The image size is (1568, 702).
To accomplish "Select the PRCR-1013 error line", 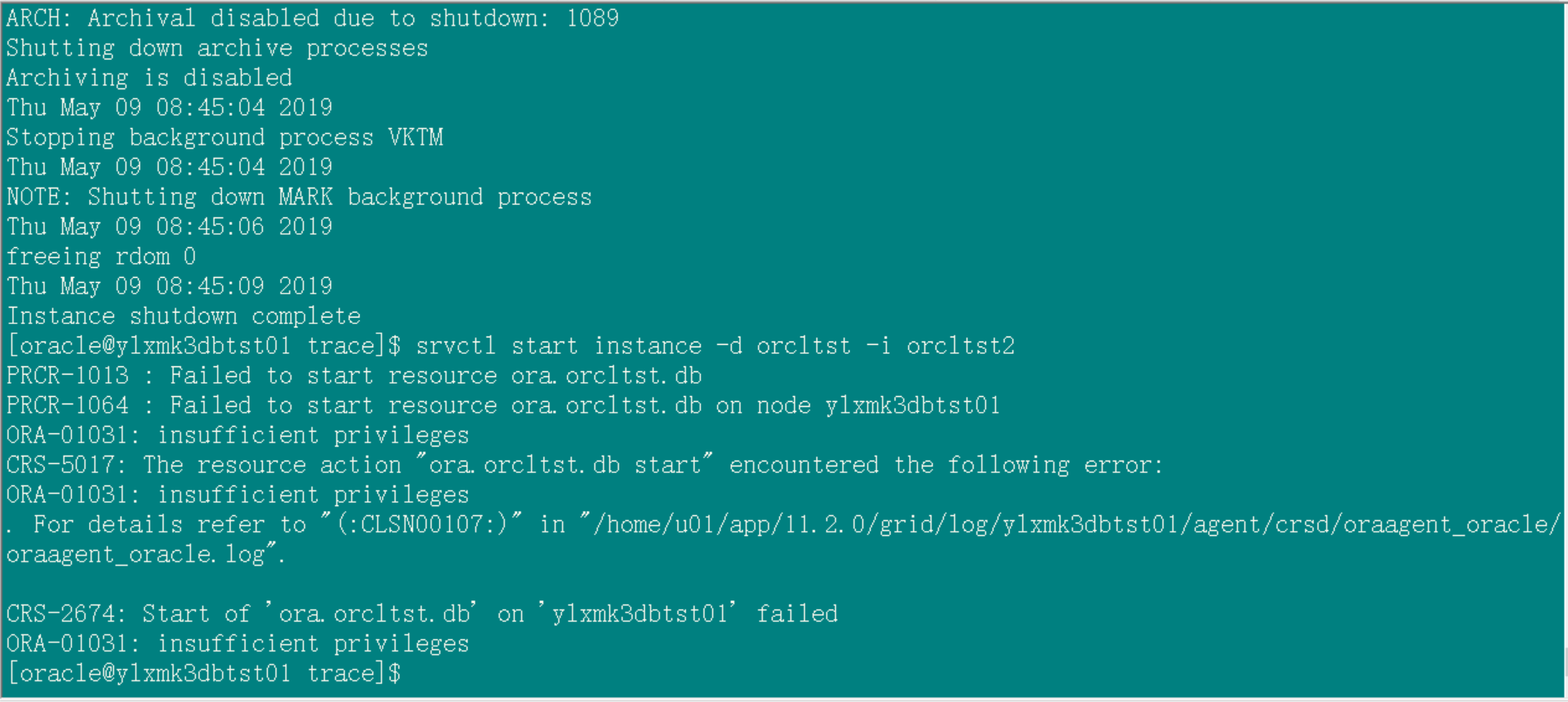I will coord(354,375).
